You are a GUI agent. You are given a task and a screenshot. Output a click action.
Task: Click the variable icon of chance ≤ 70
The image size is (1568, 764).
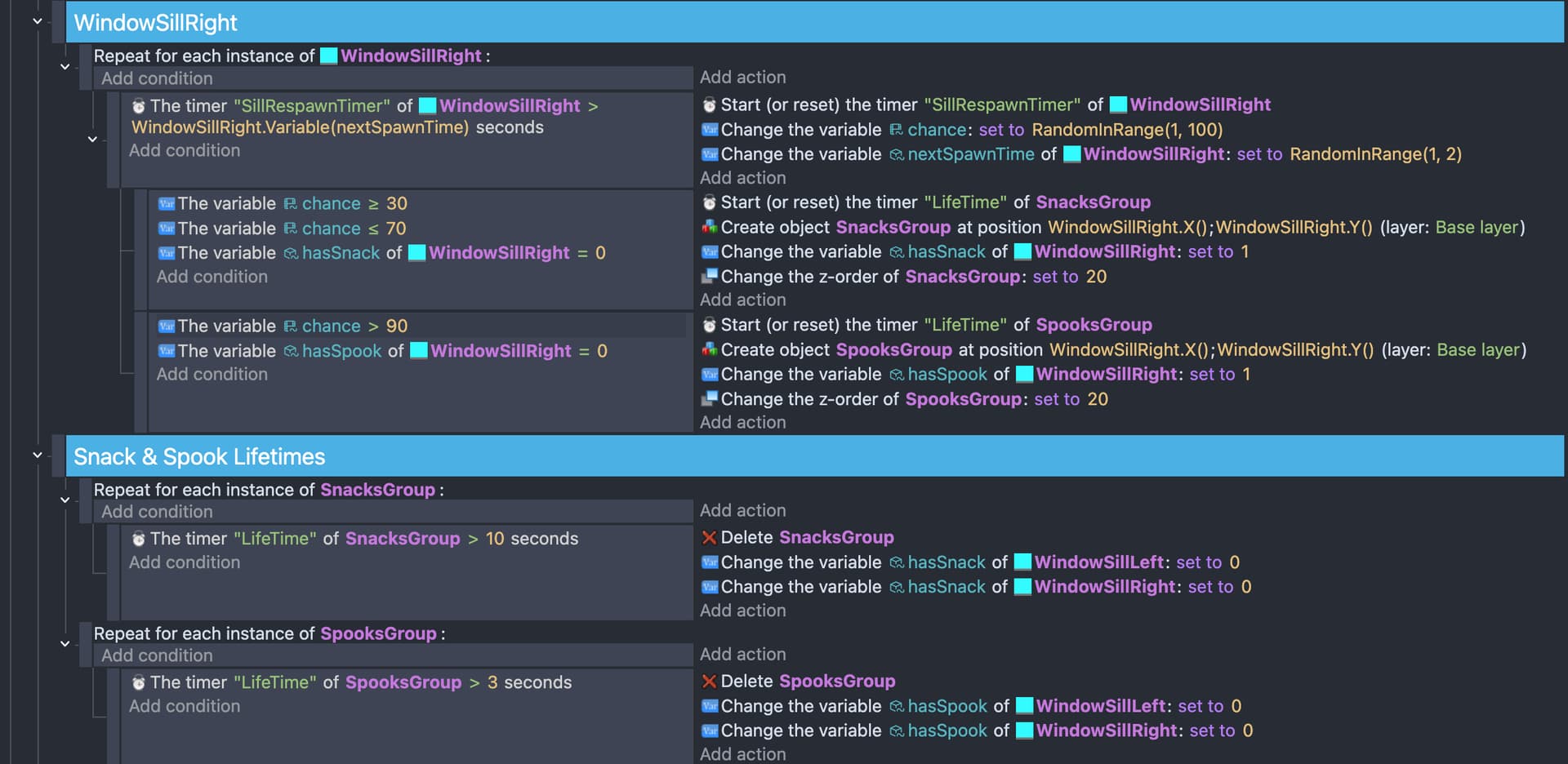(167, 229)
